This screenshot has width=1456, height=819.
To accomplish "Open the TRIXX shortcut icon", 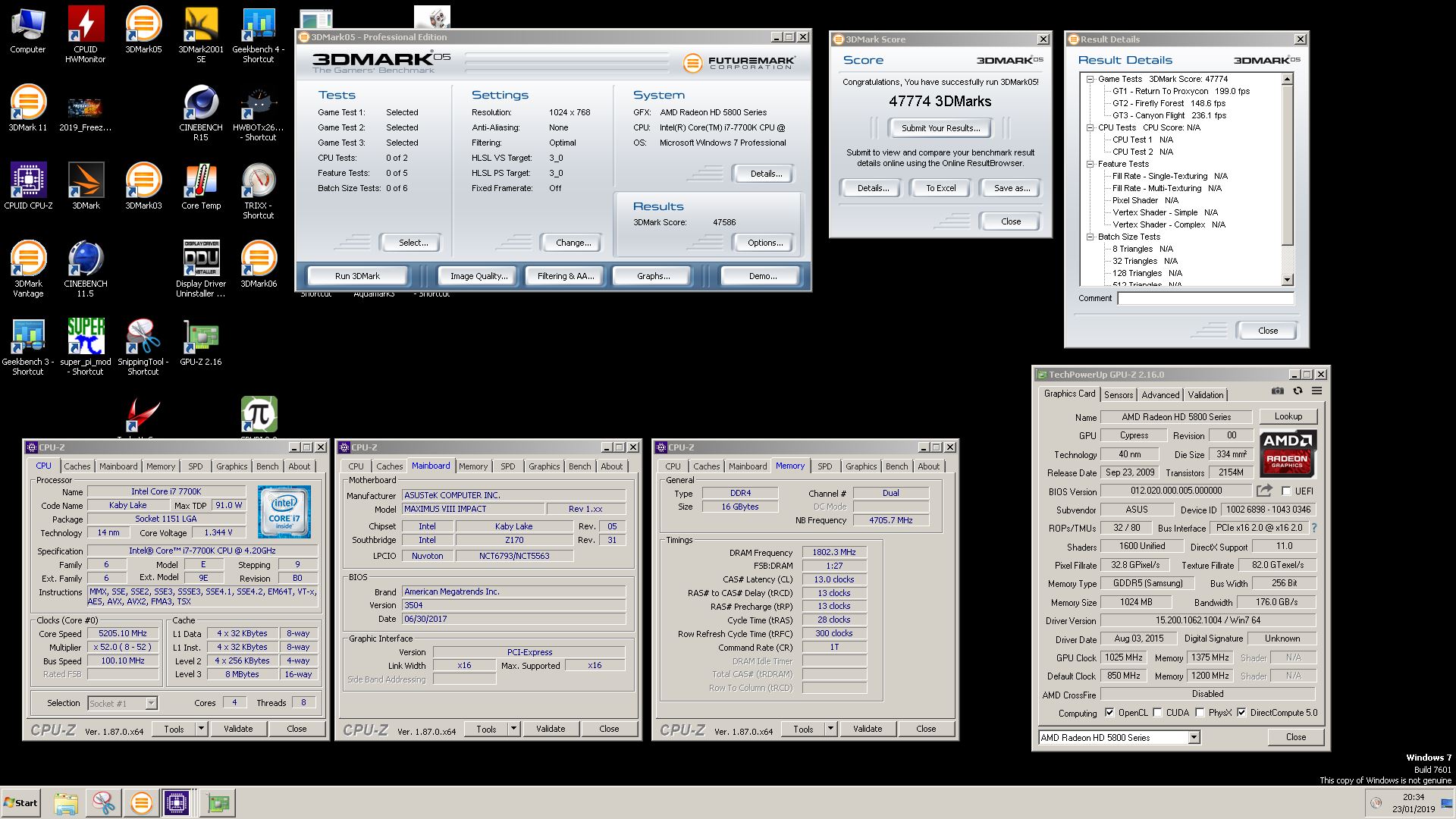I will click(259, 190).
